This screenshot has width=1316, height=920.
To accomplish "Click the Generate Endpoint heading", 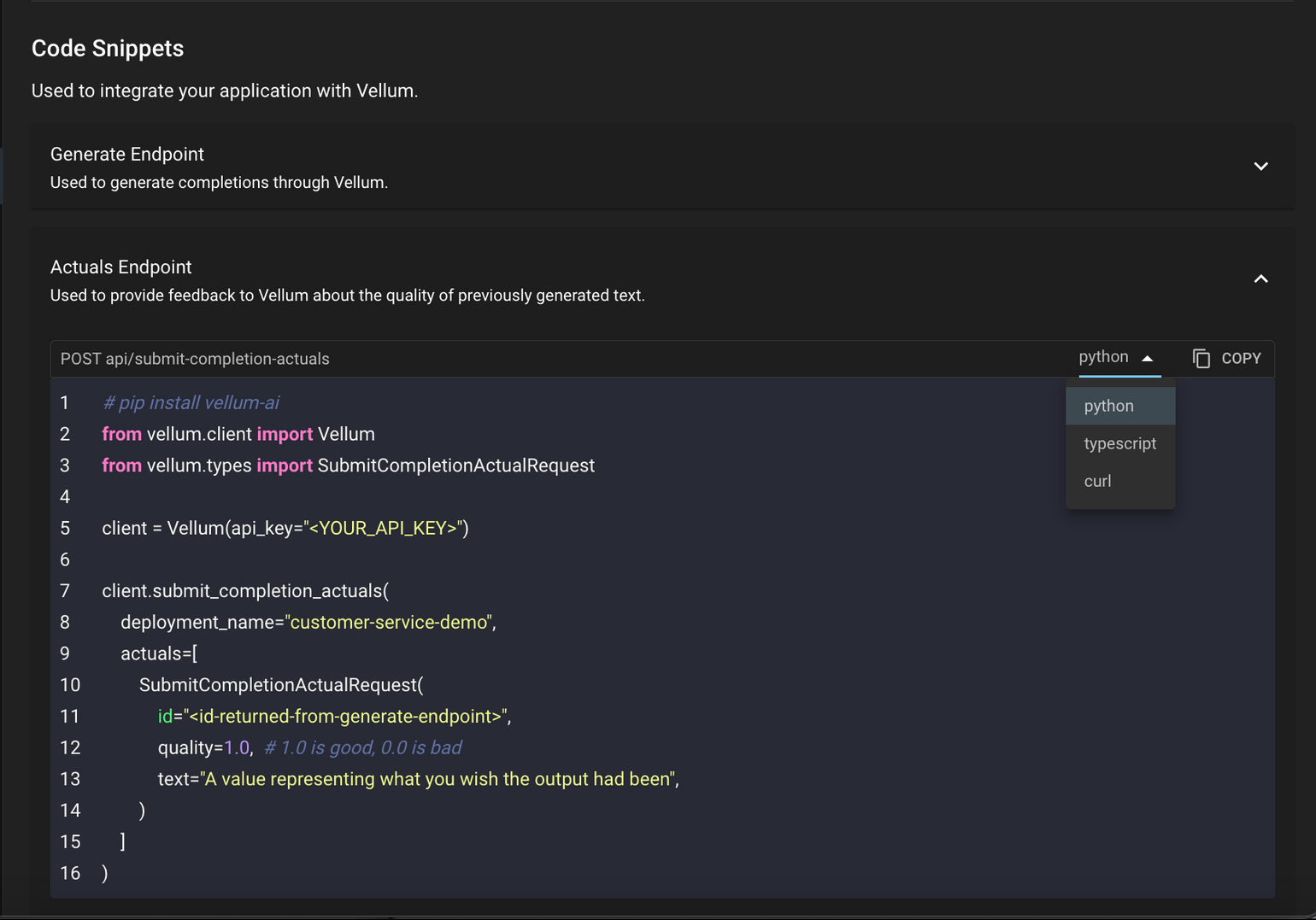I will click(x=127, y=154).
